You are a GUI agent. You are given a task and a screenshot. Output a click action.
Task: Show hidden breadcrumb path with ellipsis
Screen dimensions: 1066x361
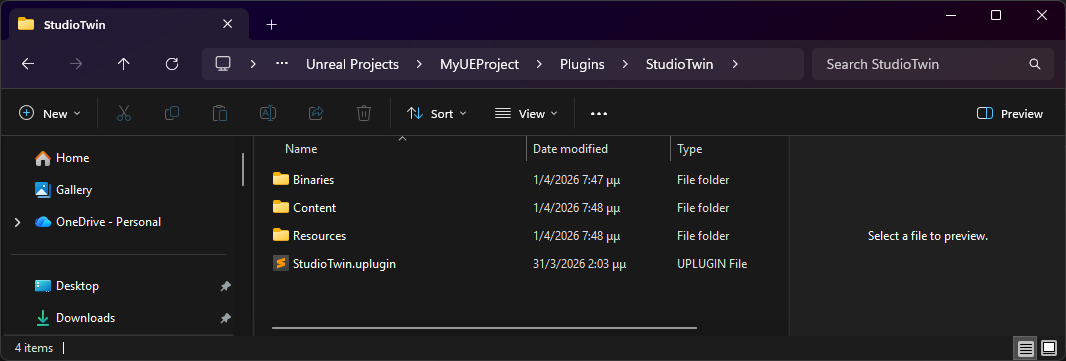point(281,64)
